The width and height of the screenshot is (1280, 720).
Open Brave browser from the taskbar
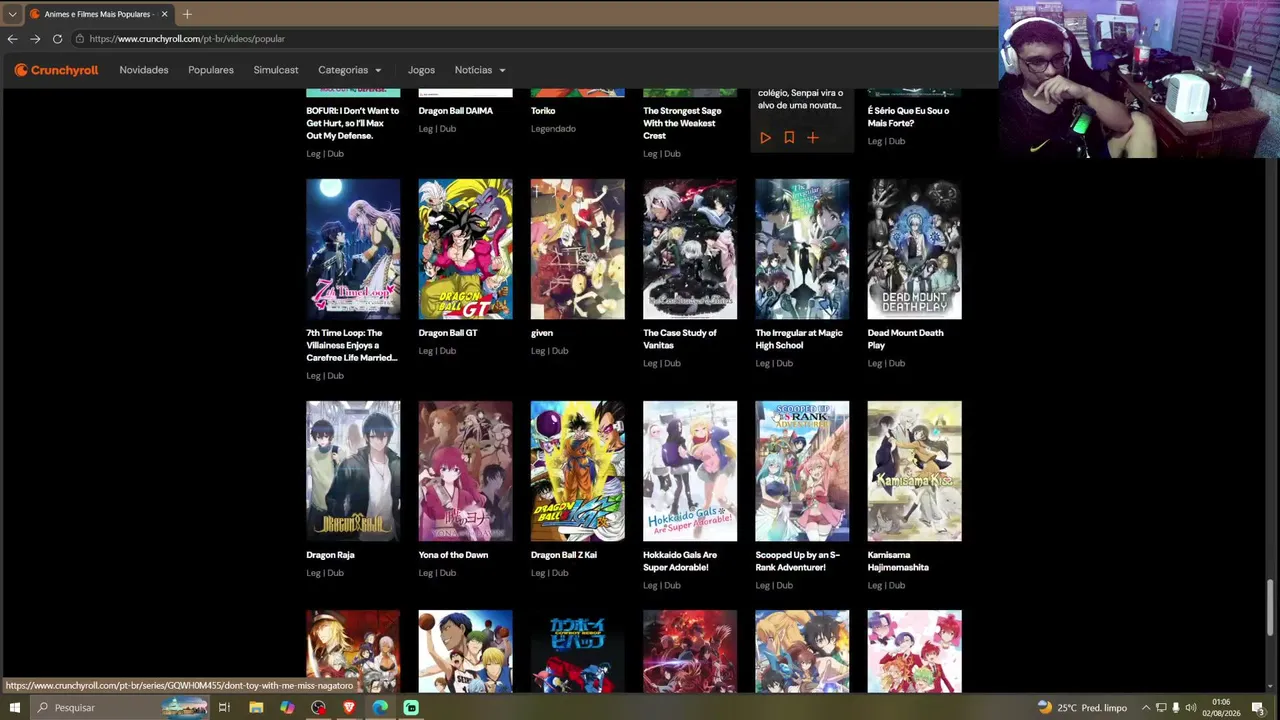[x=349, y=707]
